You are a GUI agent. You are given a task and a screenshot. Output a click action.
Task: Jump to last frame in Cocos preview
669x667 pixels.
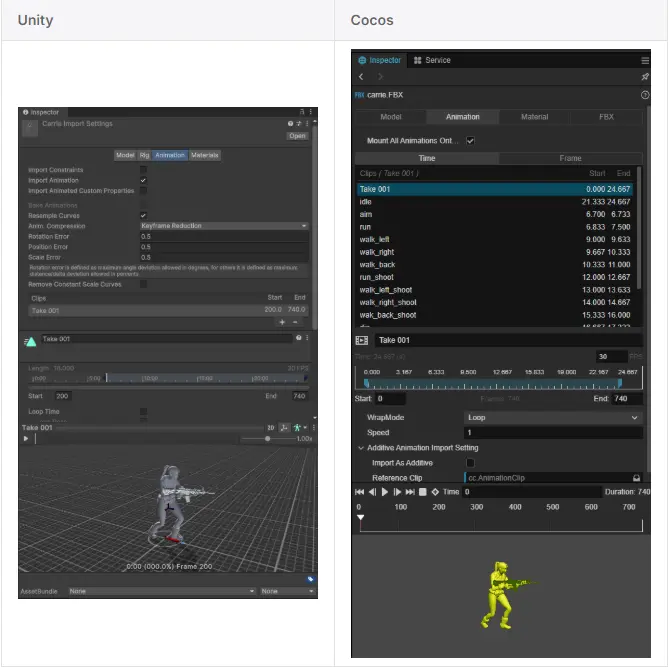click(x=410, y=492)
